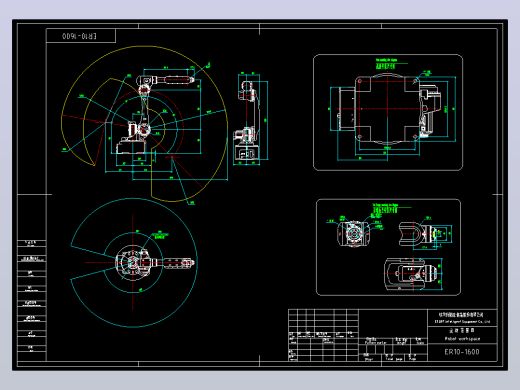Screen dimensions: 520x390
Task: Click ER10-1600 text in title block
Action: pyautogui.click(x=462, y=352)
